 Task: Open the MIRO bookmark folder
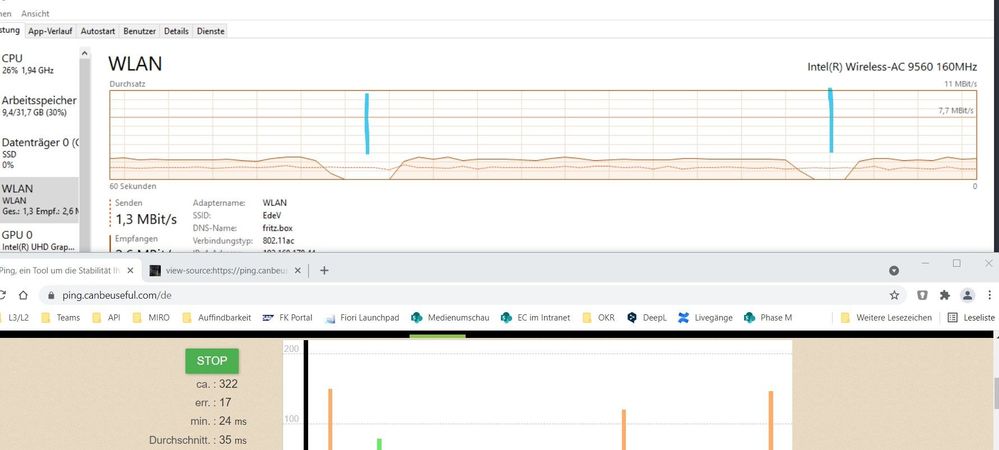(x=150, y=317)
